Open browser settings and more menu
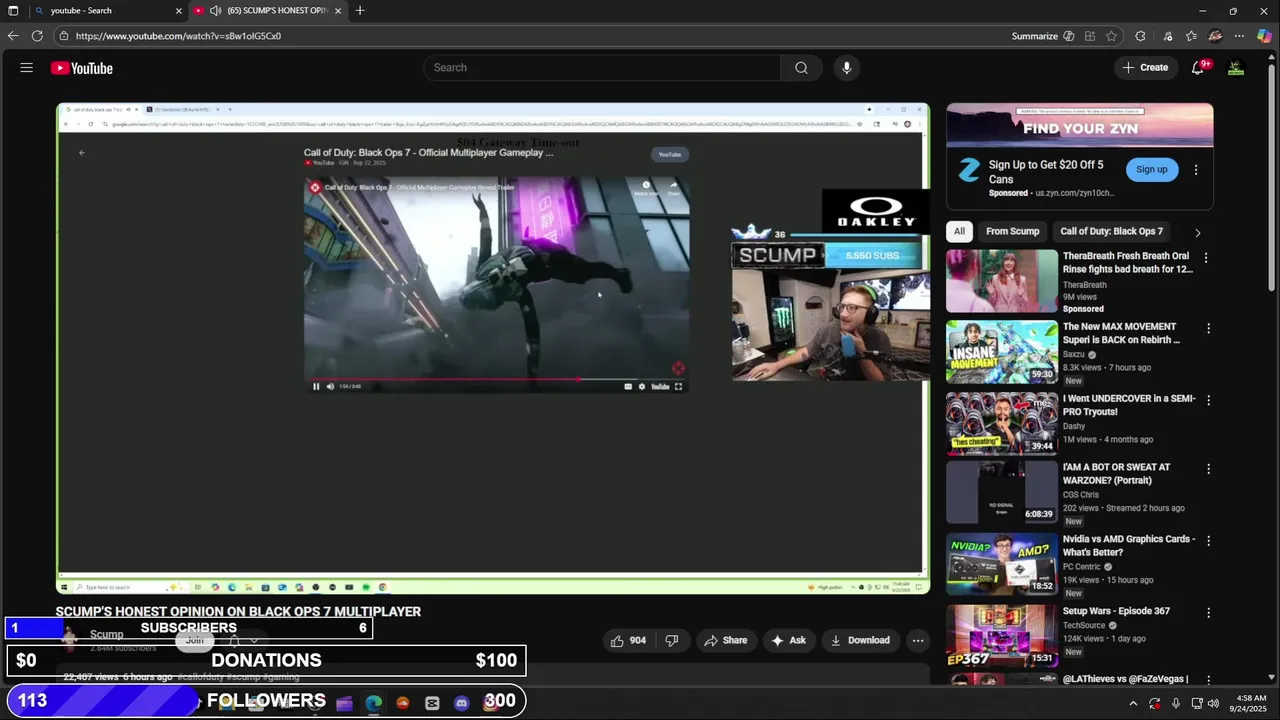1280x720 pixels. [1239, 36]
